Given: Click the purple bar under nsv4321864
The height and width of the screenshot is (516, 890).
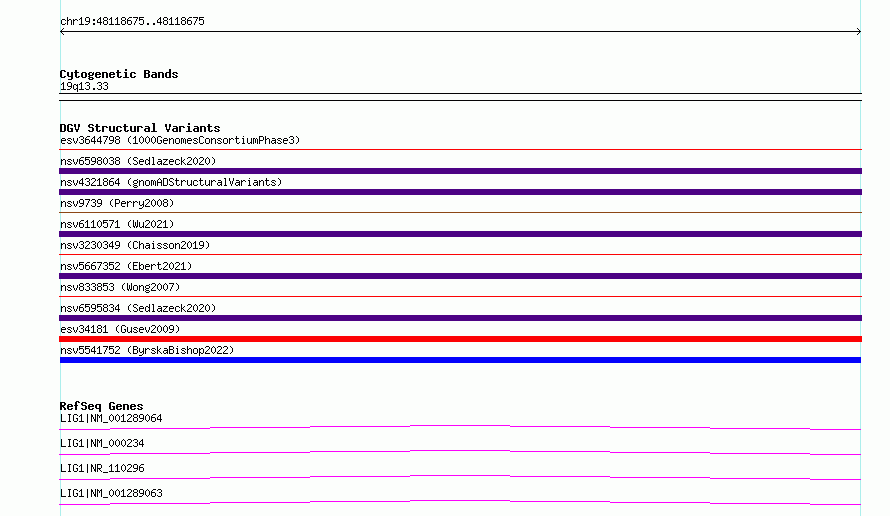Looking at the screenshot, I should pyautogui.click(x=460, y=192).
